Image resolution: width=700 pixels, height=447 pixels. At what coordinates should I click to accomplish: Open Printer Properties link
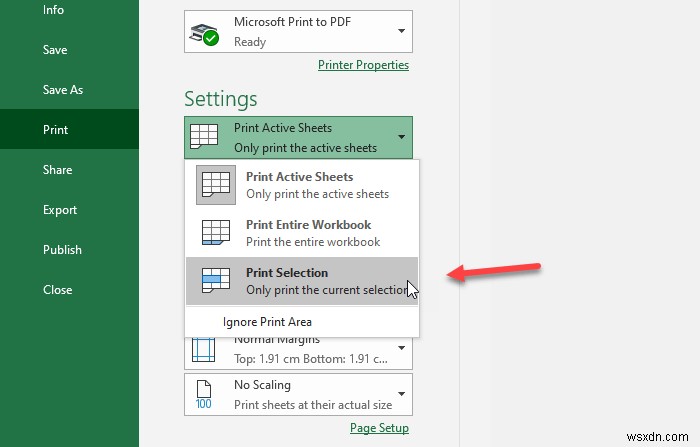pos(363,65)
